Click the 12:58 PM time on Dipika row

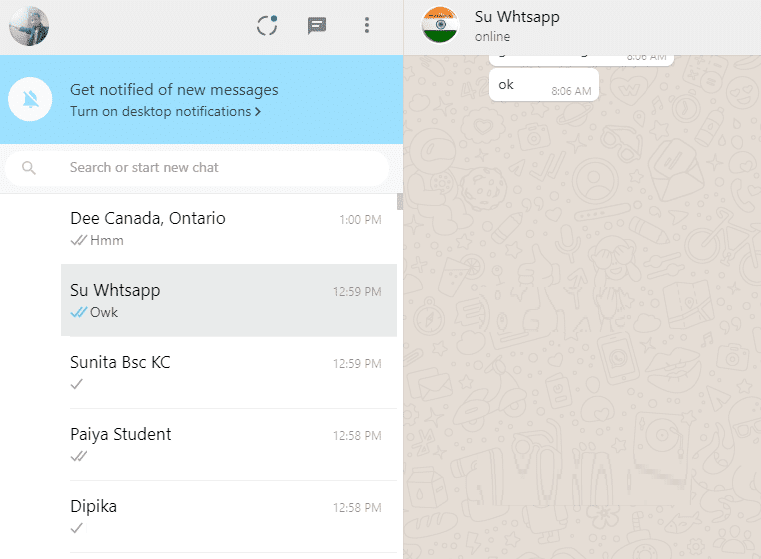(357, 508)
